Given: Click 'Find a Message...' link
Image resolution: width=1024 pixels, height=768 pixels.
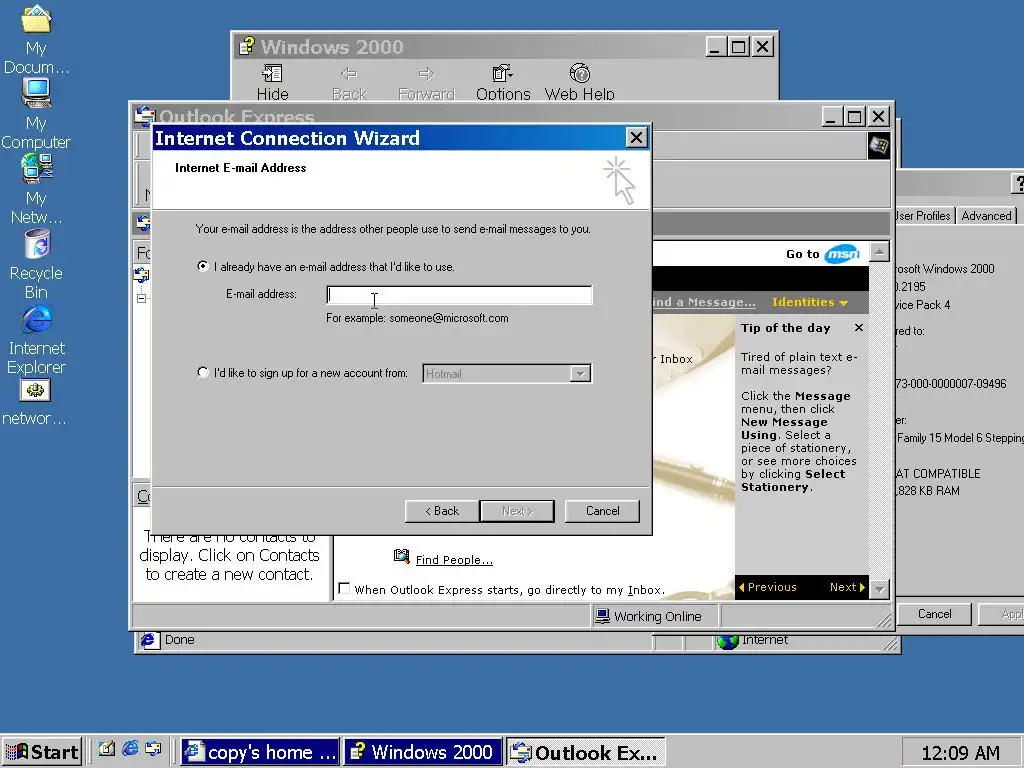Looking at the screenshot, I should pyautogui.click(x=704, y=302).
